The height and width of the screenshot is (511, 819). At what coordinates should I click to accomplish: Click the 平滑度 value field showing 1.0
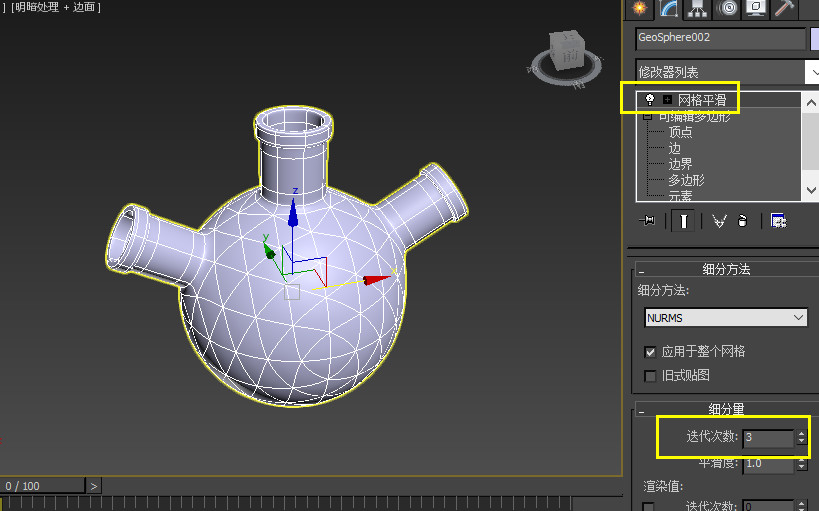768,464
